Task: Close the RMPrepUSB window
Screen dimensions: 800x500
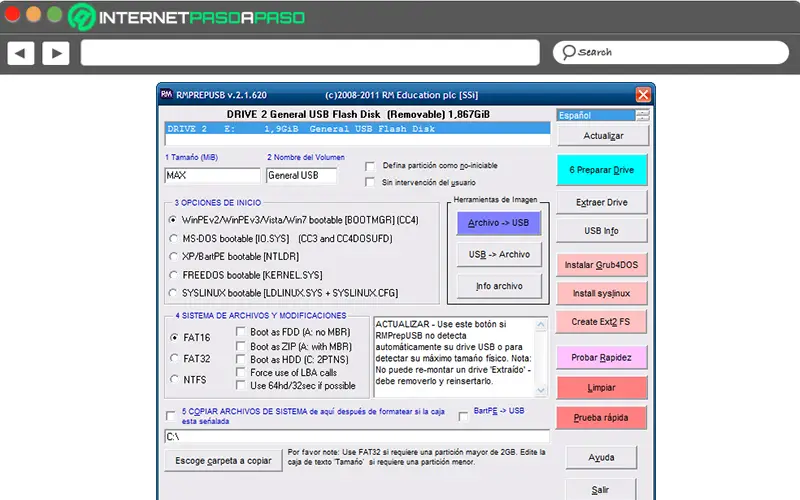Action: point(643,94)
